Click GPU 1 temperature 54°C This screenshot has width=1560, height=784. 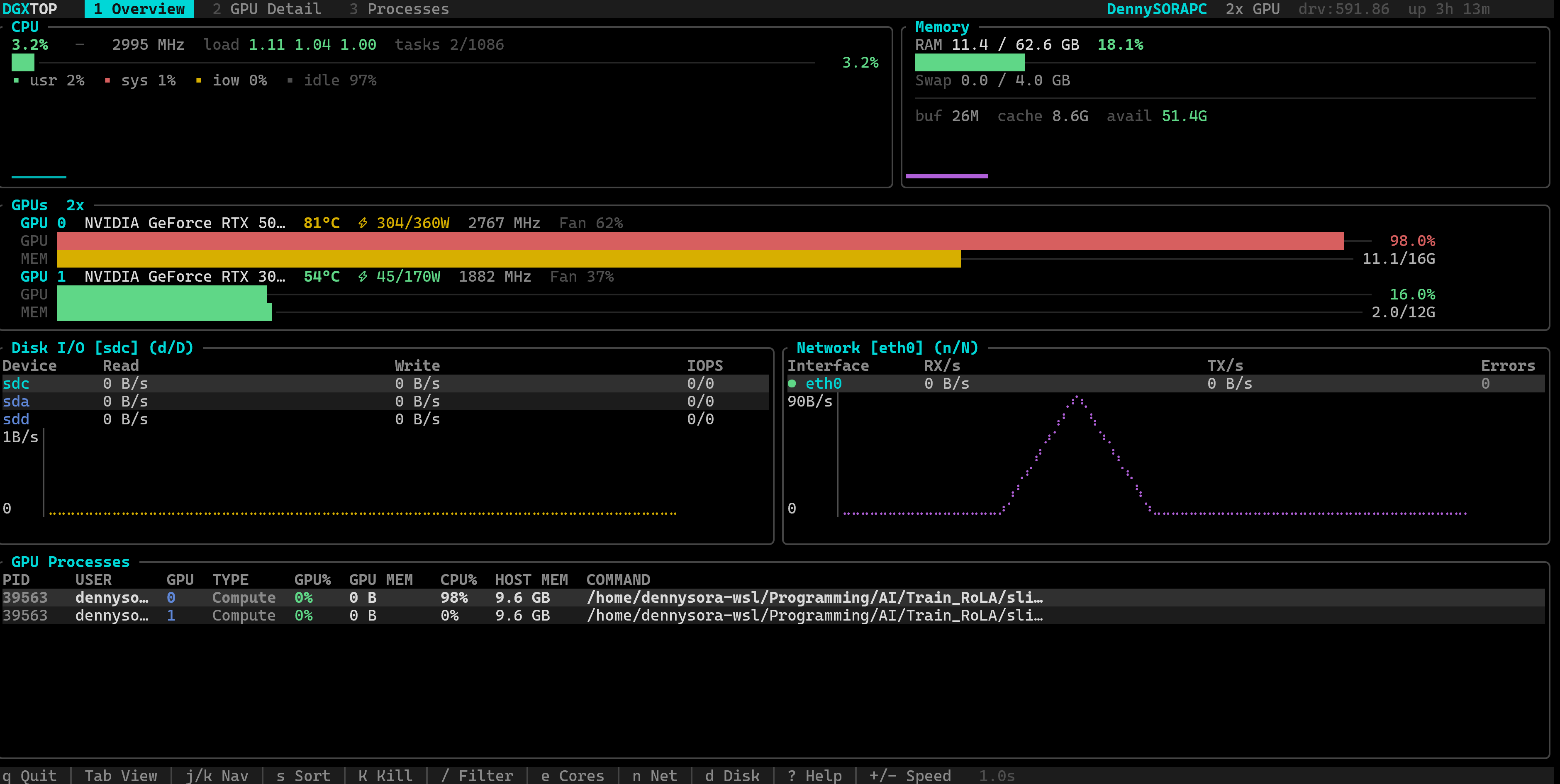point(322,277)
